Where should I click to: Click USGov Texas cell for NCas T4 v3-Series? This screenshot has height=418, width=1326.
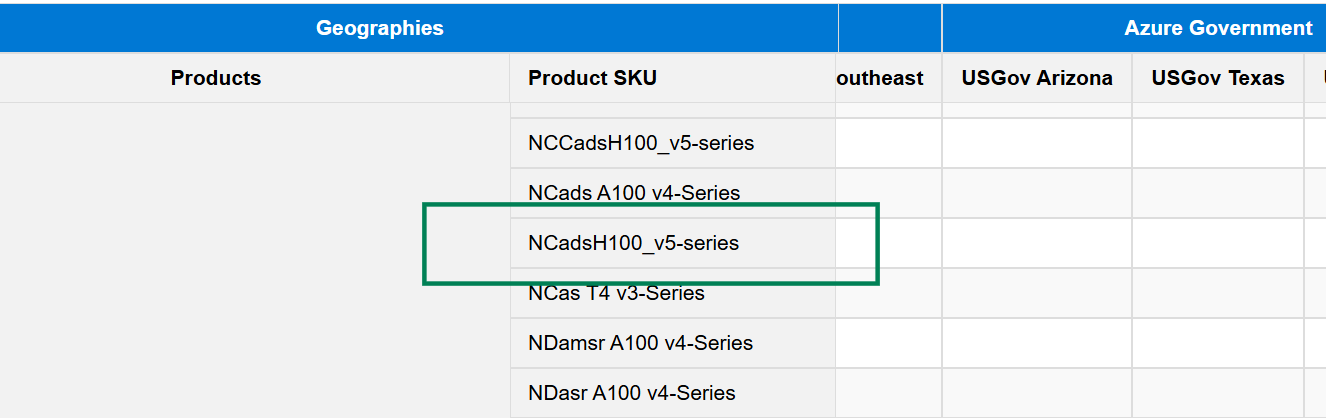pos(1218,293)
